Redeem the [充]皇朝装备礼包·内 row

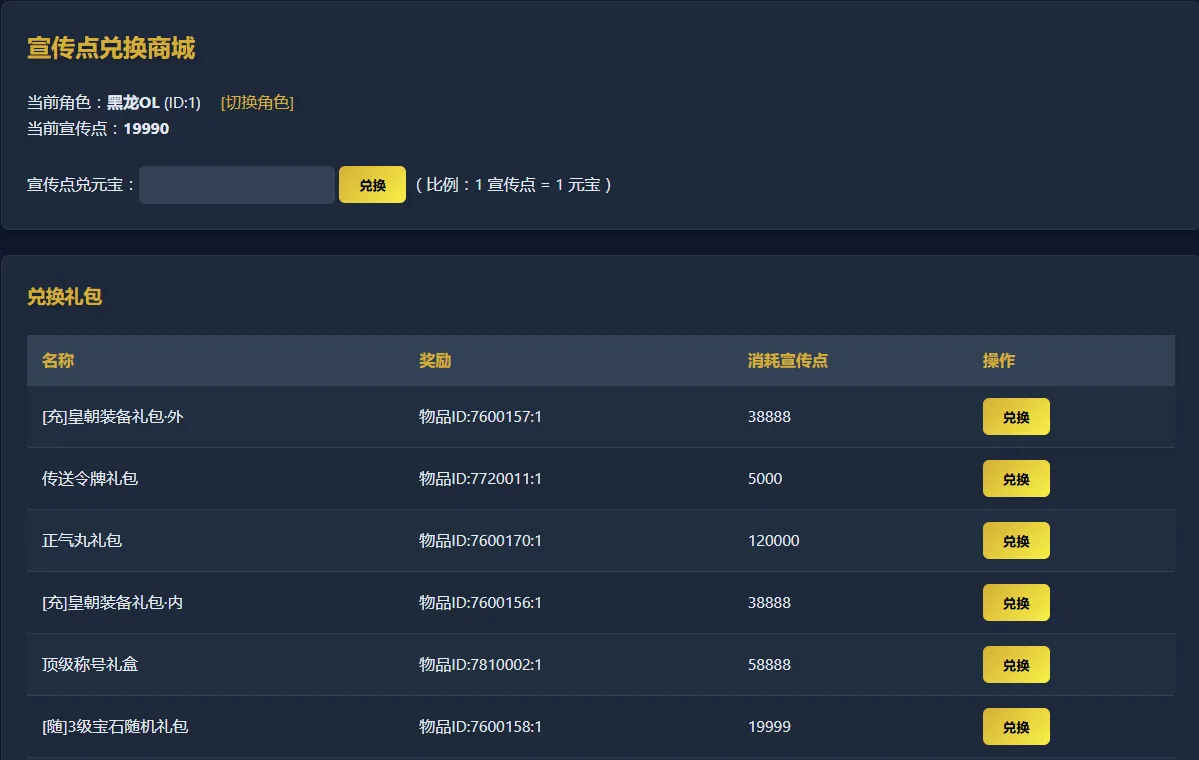pos(1015,603)
